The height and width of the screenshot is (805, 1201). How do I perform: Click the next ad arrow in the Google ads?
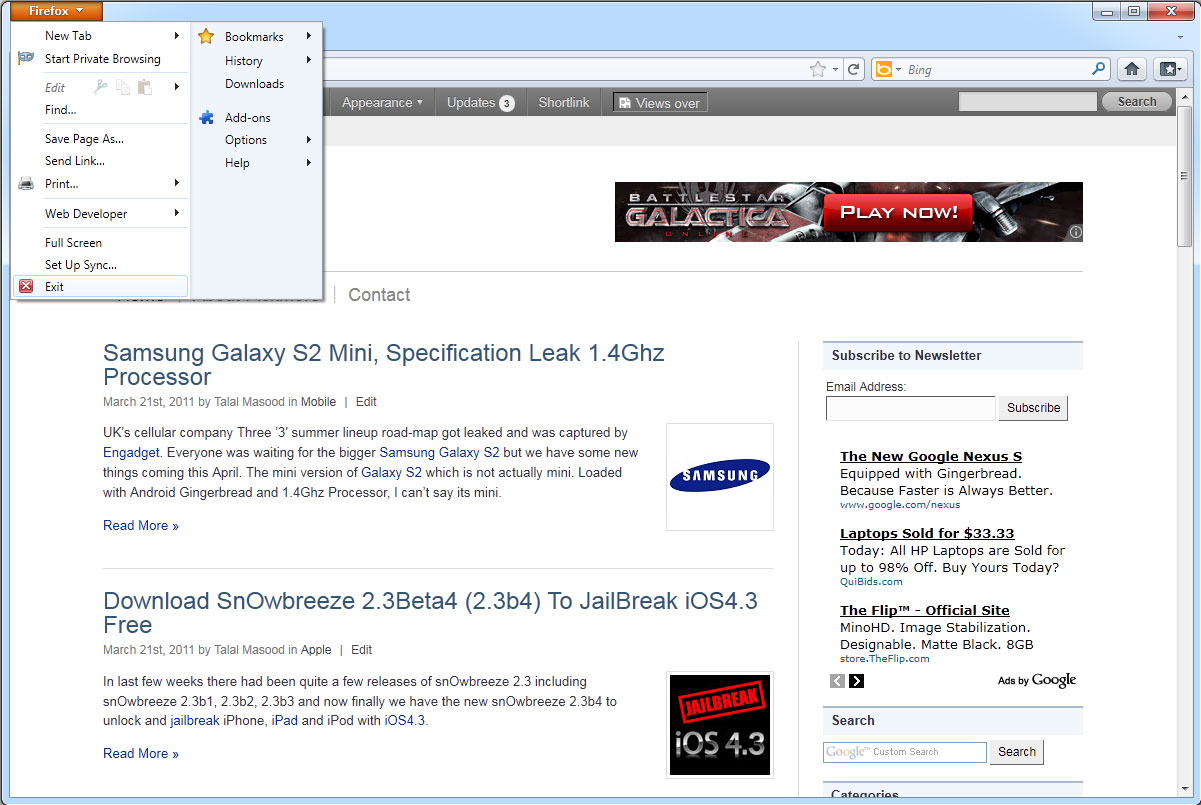click(x=856, y=681)
